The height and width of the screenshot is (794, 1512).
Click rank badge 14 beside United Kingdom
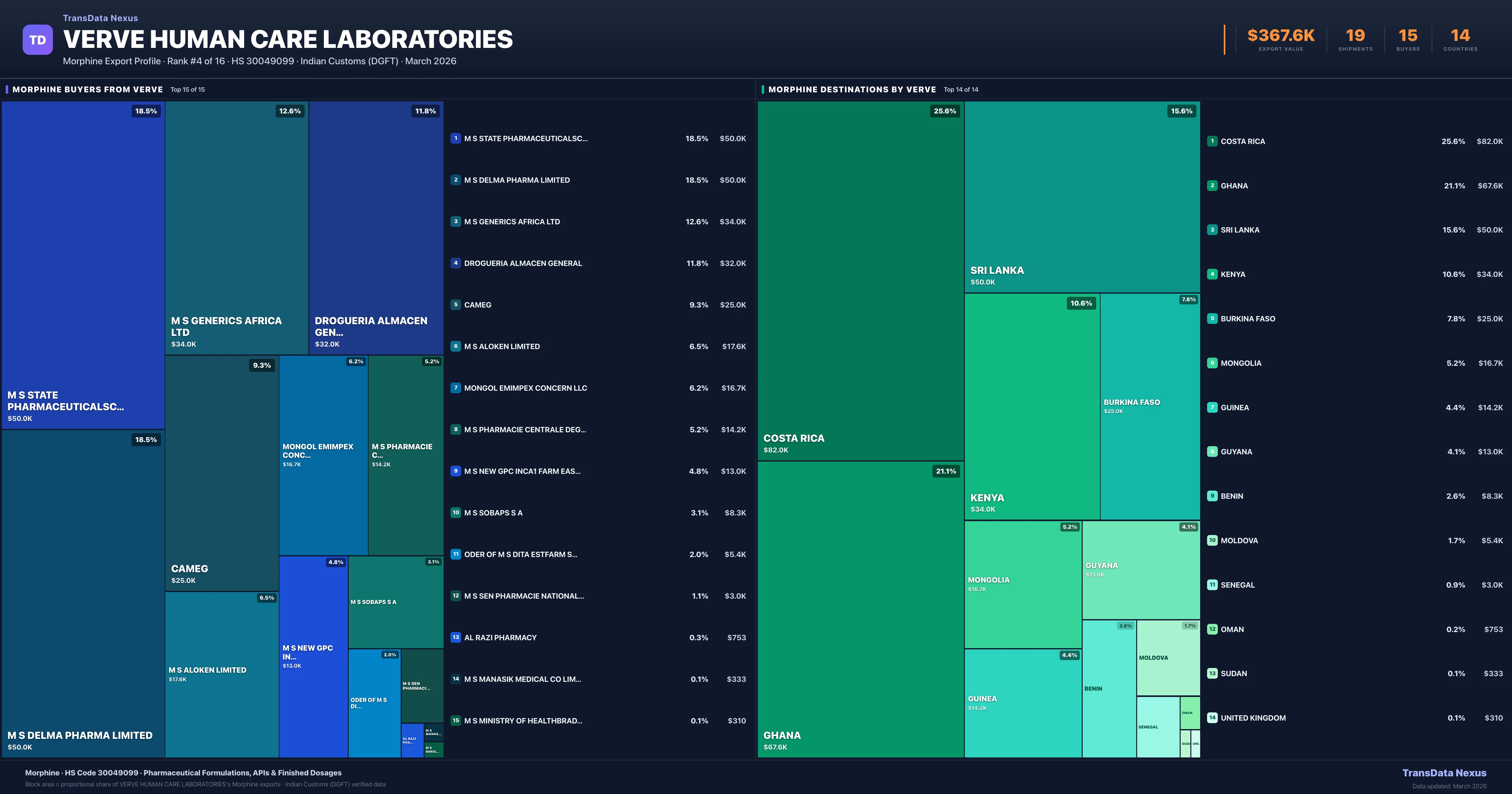coord(1212,718)
